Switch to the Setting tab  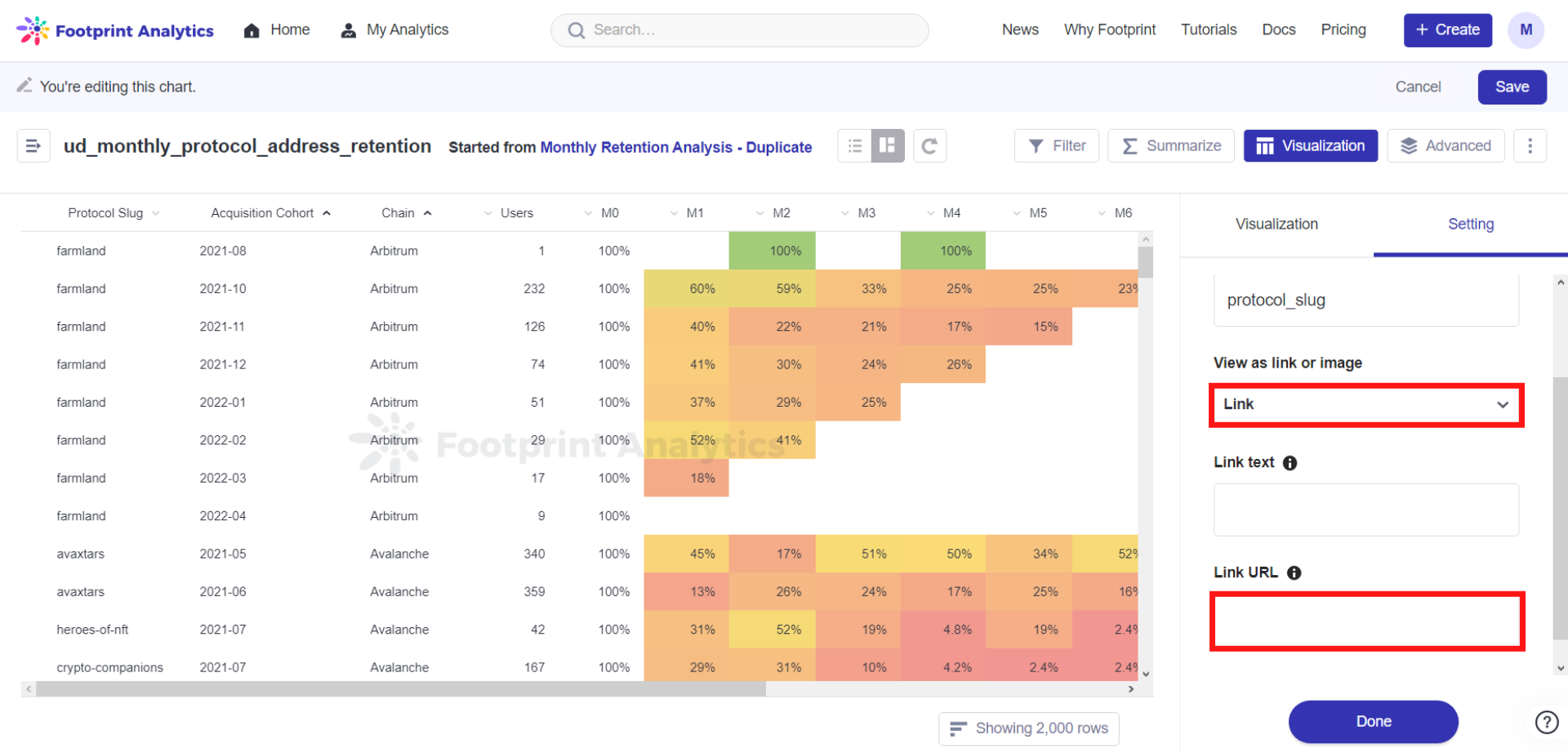(x=1471, y=225)
